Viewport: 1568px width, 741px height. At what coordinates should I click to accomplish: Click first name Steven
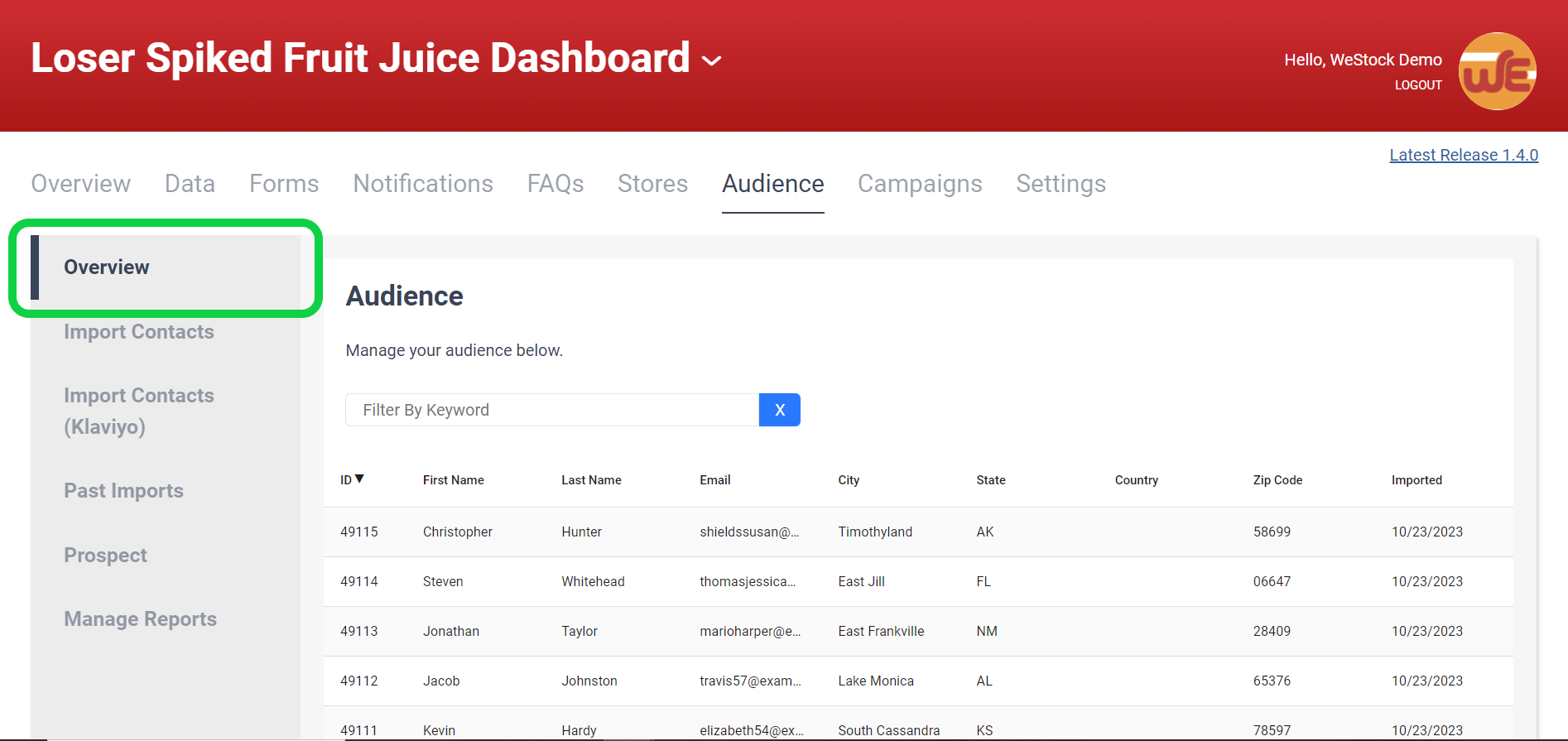point(443,581)
